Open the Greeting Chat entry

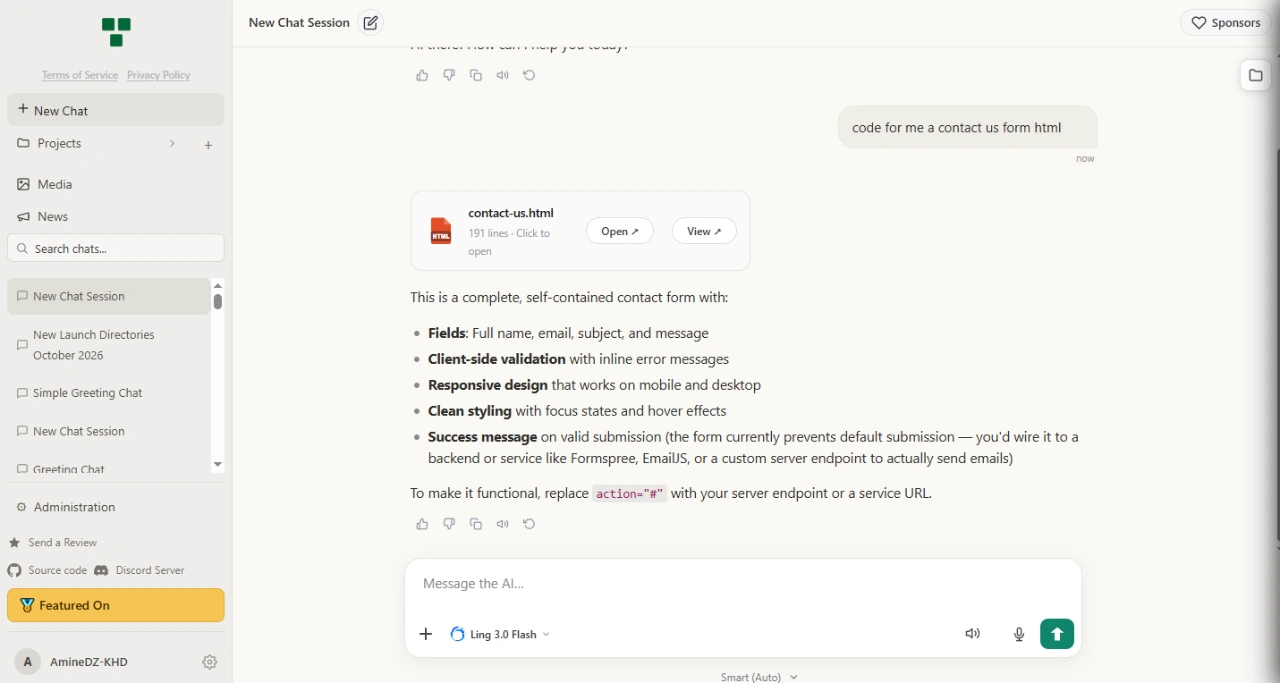[x=109, y=468]
